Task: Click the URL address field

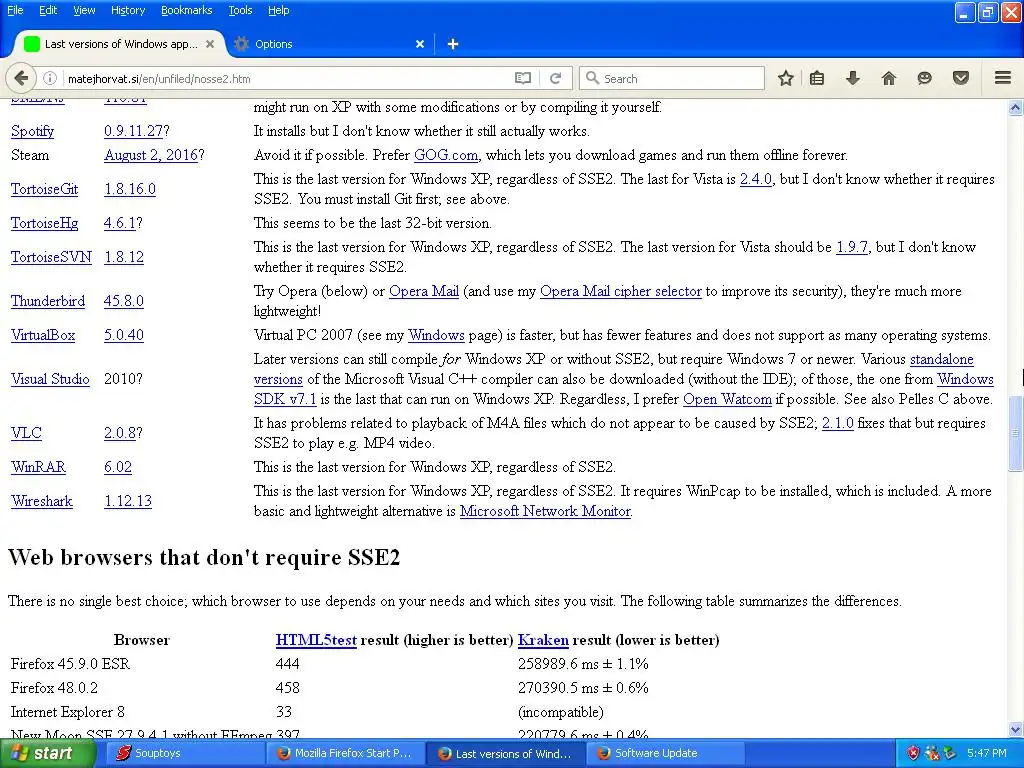Action: [x=287, y=78]
